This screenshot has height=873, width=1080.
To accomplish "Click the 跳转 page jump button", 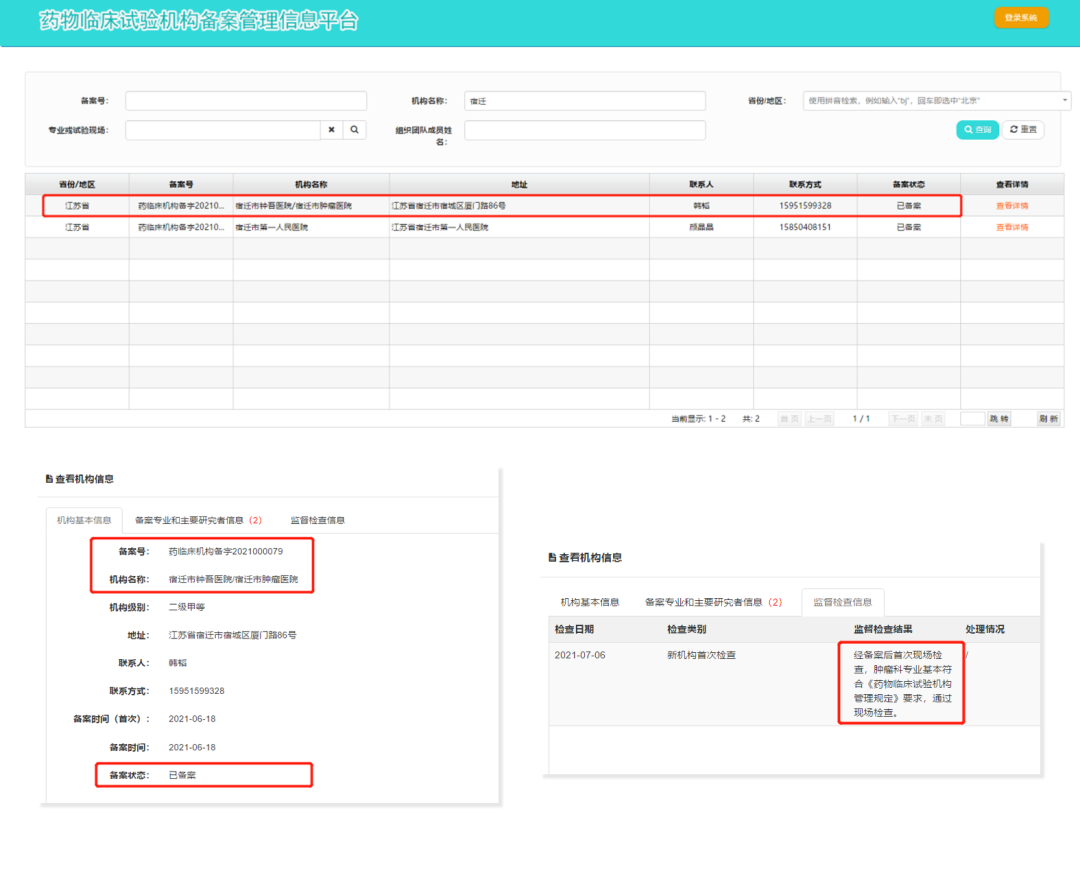I will [x=999, y=419].
